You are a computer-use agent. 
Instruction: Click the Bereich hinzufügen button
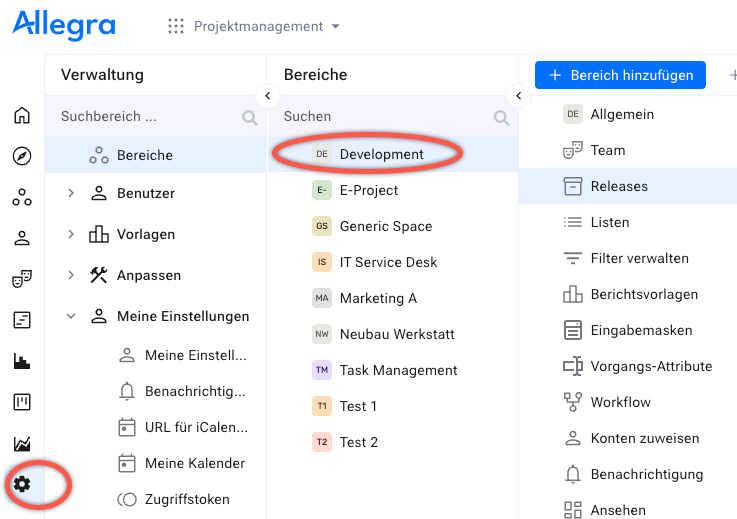tap(620, 75)
